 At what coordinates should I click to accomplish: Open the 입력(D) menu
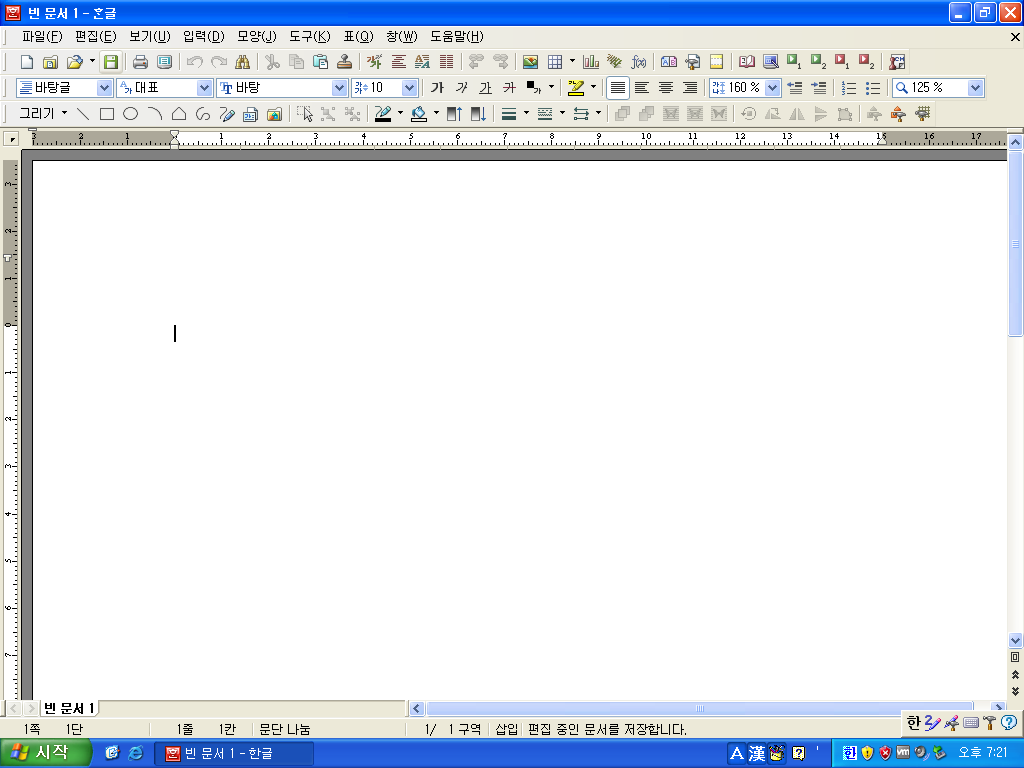pos(203,37)
